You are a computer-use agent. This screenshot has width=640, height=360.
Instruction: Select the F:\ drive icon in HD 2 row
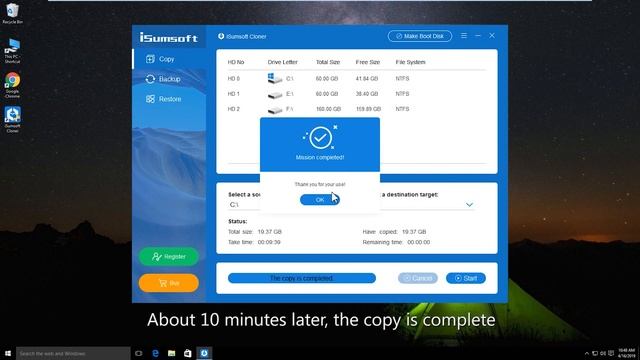[x=275, y=109]
